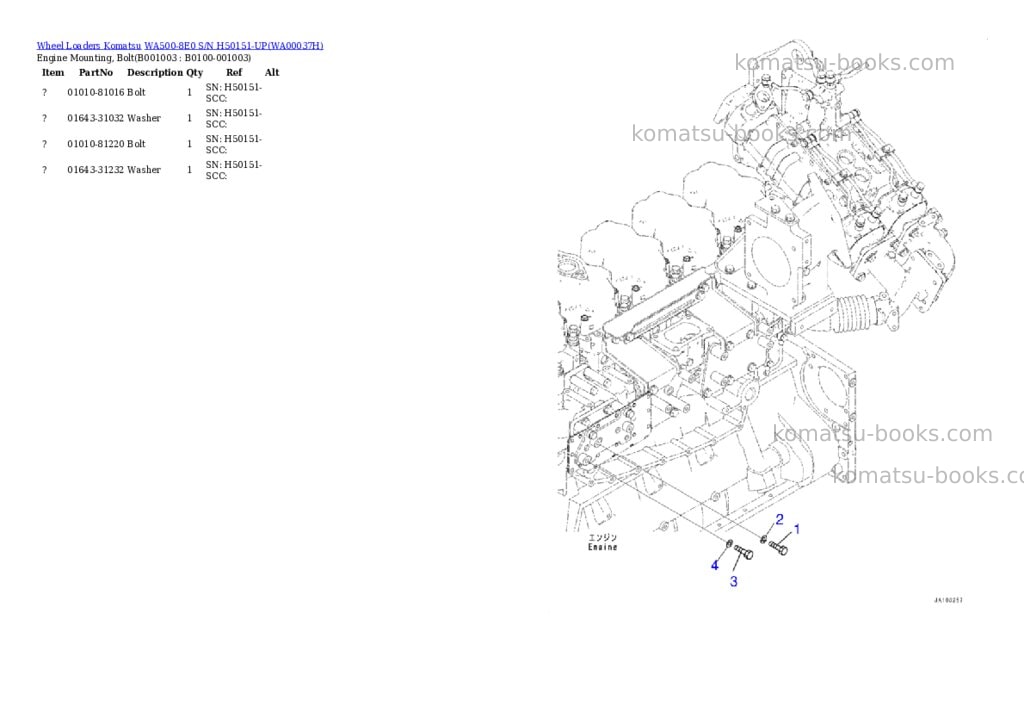1024x725 pixels.
Task: Click the Description column header
Action: [x=155, y=72]
